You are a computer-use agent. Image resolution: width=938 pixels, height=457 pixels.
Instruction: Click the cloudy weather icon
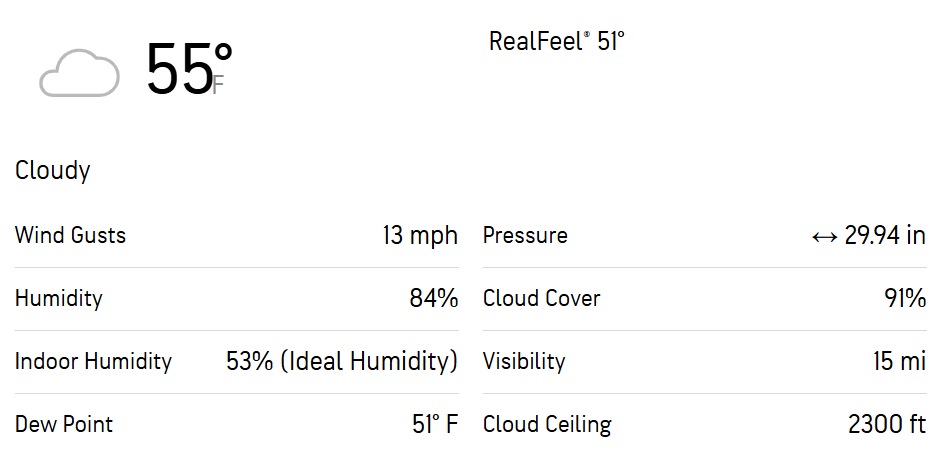pos(79,72)
